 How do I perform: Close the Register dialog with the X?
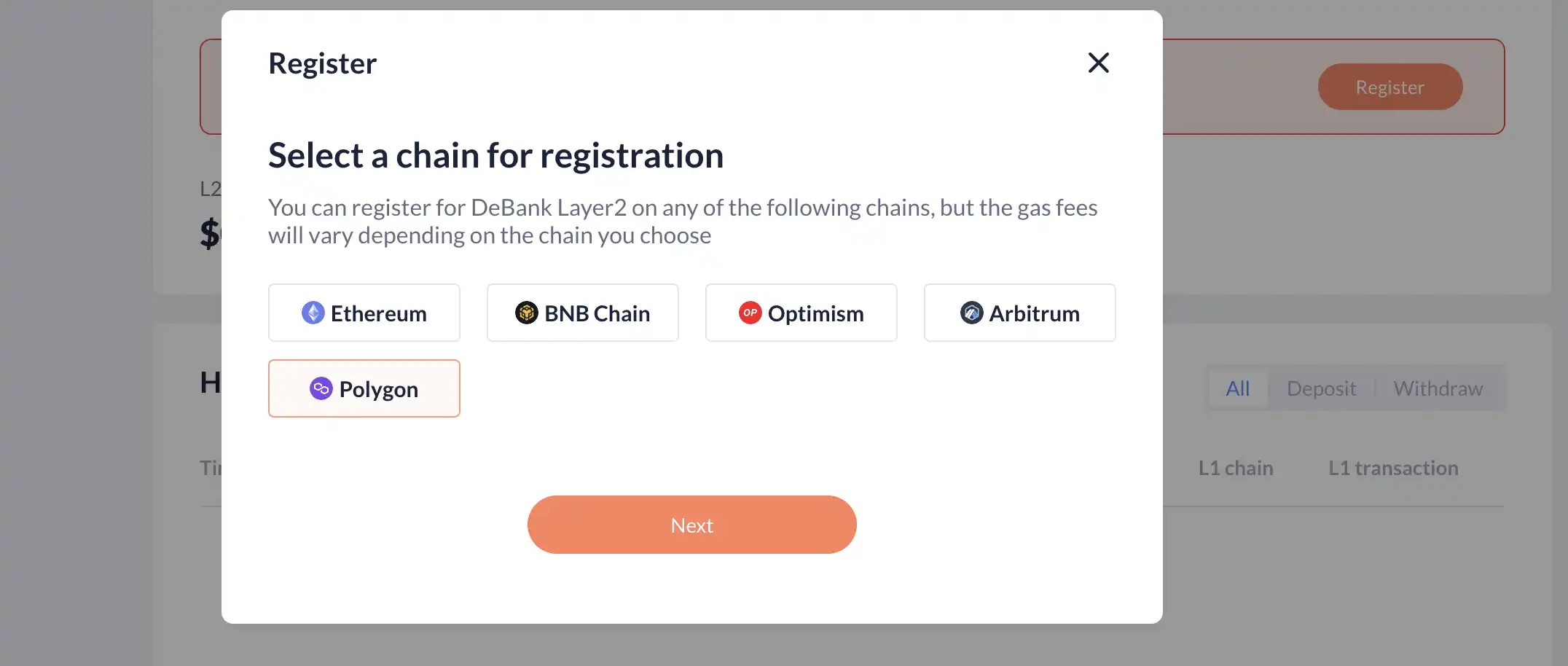tap(1098, 63)
